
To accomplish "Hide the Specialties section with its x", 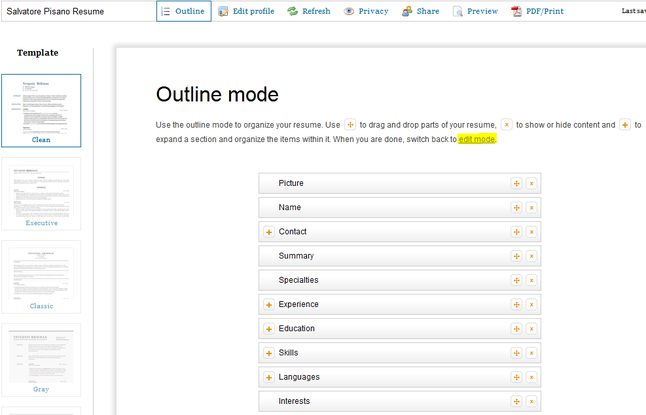I will pyautogui.click(x=531, y=280).
